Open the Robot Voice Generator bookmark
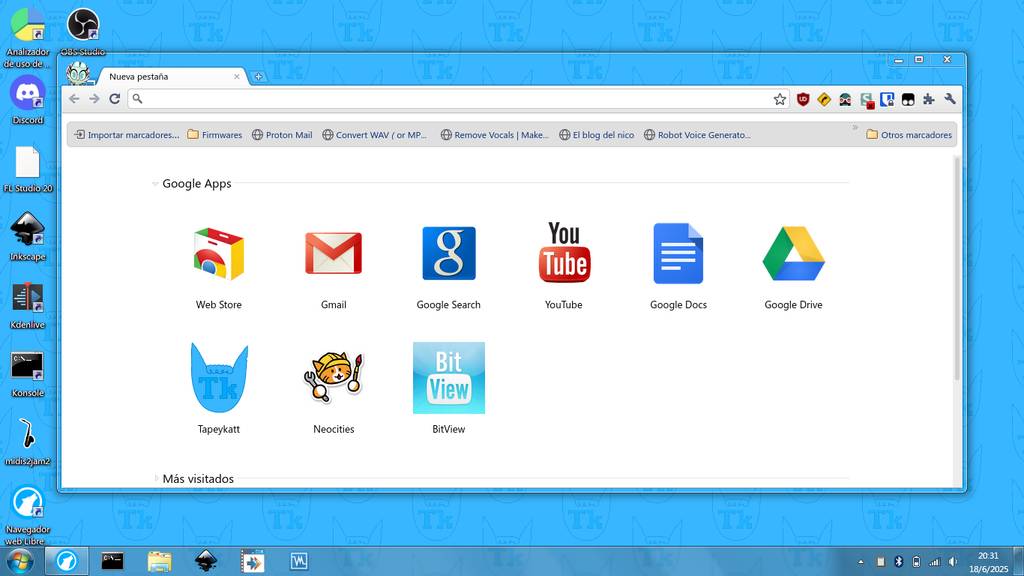The image size is (1024, 576). point(697,135)
